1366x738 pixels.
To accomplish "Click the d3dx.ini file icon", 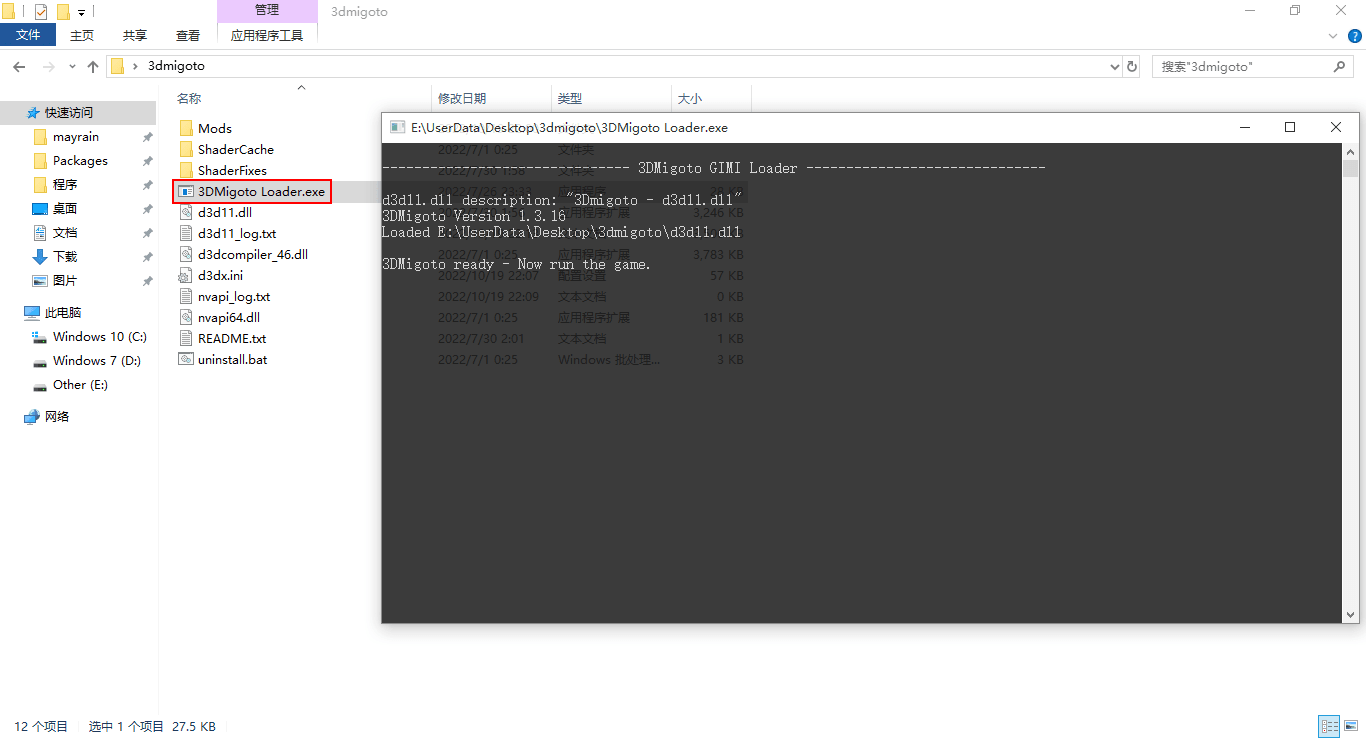I will [x=186, y=275].
